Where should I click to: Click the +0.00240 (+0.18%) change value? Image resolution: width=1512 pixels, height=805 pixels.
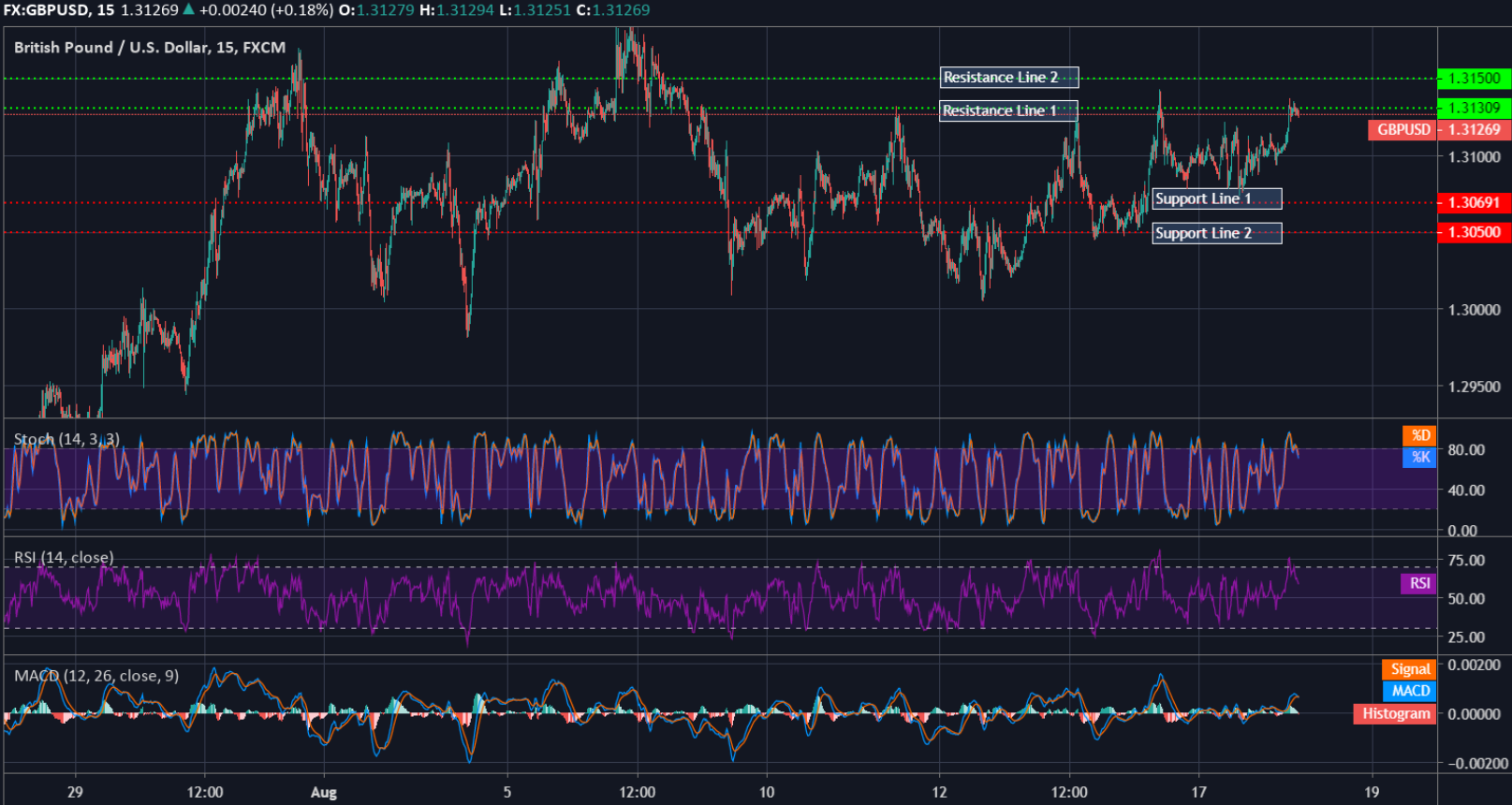coord(266,10)
